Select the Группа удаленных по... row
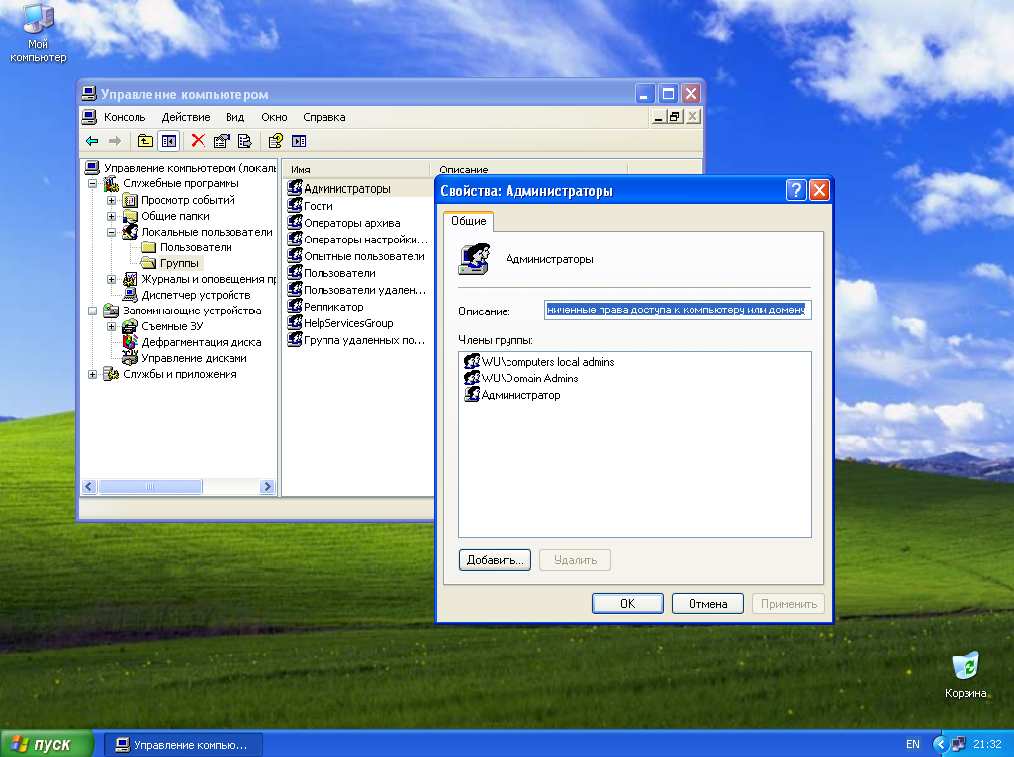Image resolution: width=1014 pixels, height=757 pixels. tap(356, 340)
